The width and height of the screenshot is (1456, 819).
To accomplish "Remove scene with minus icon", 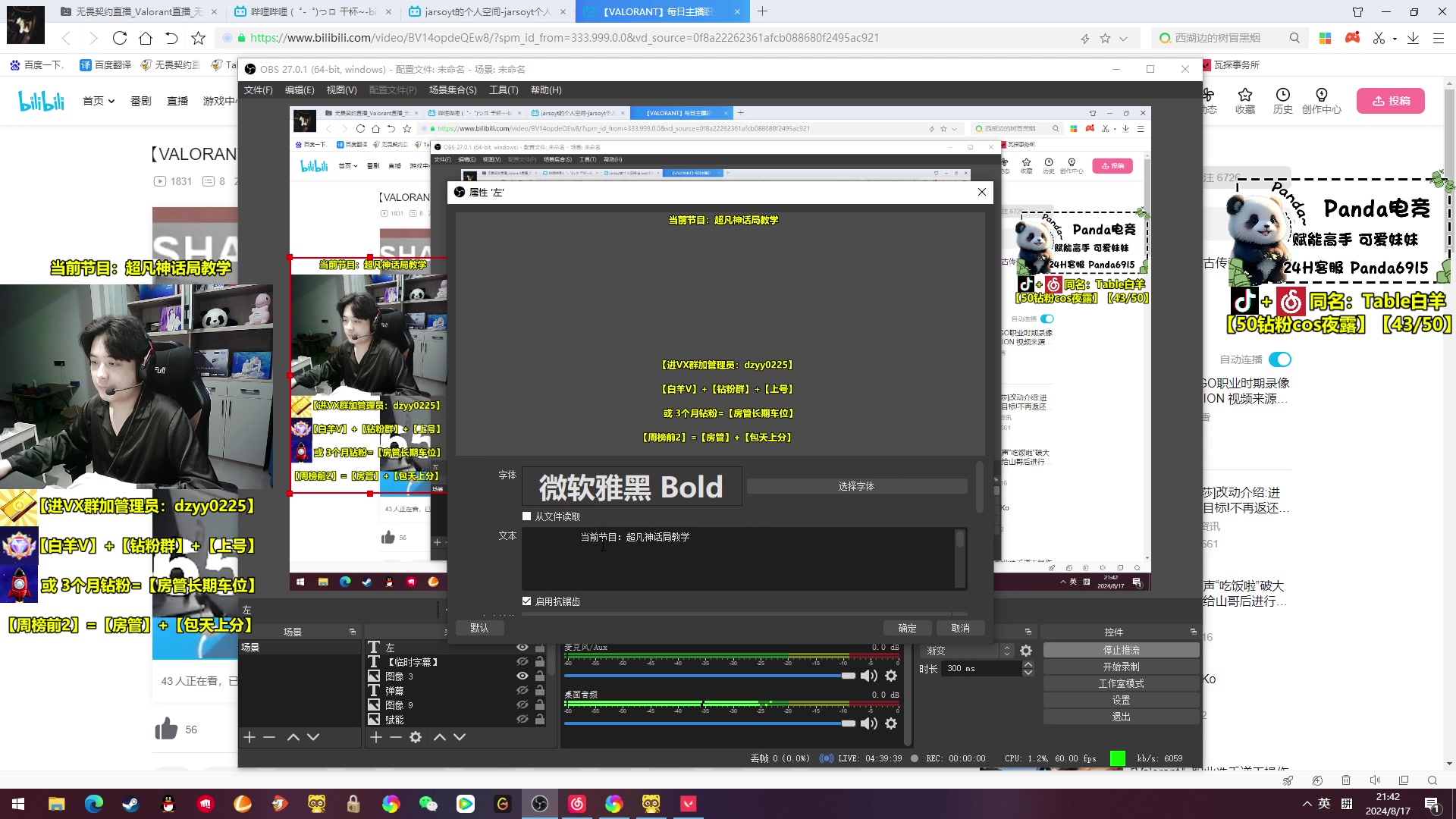I will point(268,737).
